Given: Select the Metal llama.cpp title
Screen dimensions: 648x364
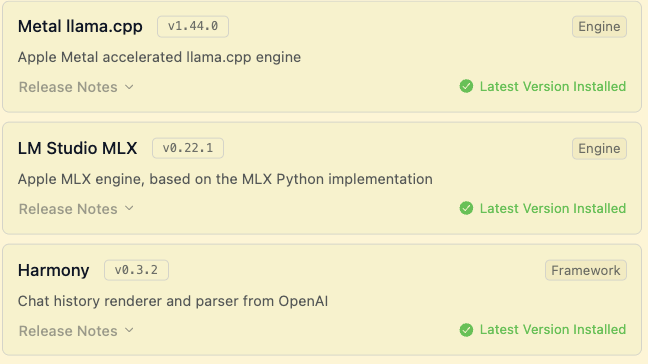Looking at the screenshot, I should click(x=80, y=27).
